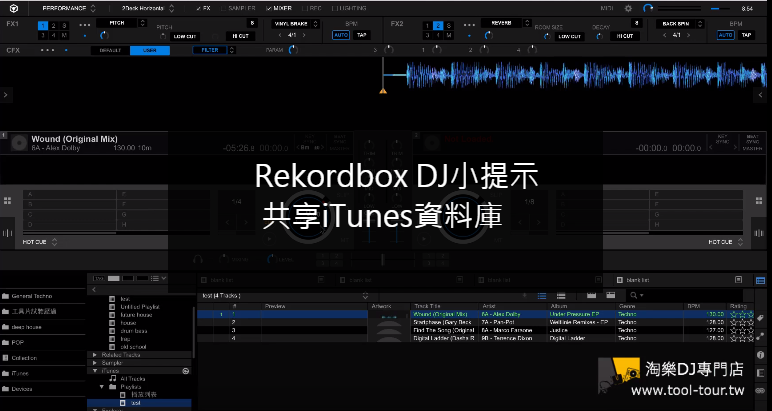Toggle the MIXER panel checkbox
This screenshot has width=772, height=411.
point(268,8)
